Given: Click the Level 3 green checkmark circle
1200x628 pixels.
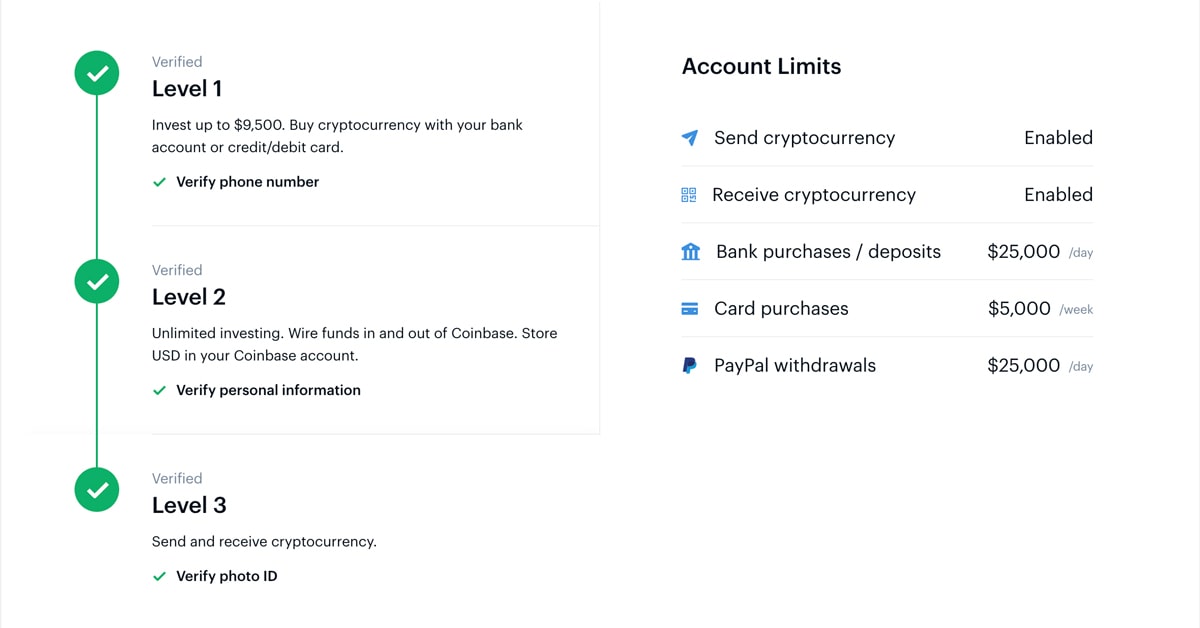Looking at the screenshot, I should point(96,490).
